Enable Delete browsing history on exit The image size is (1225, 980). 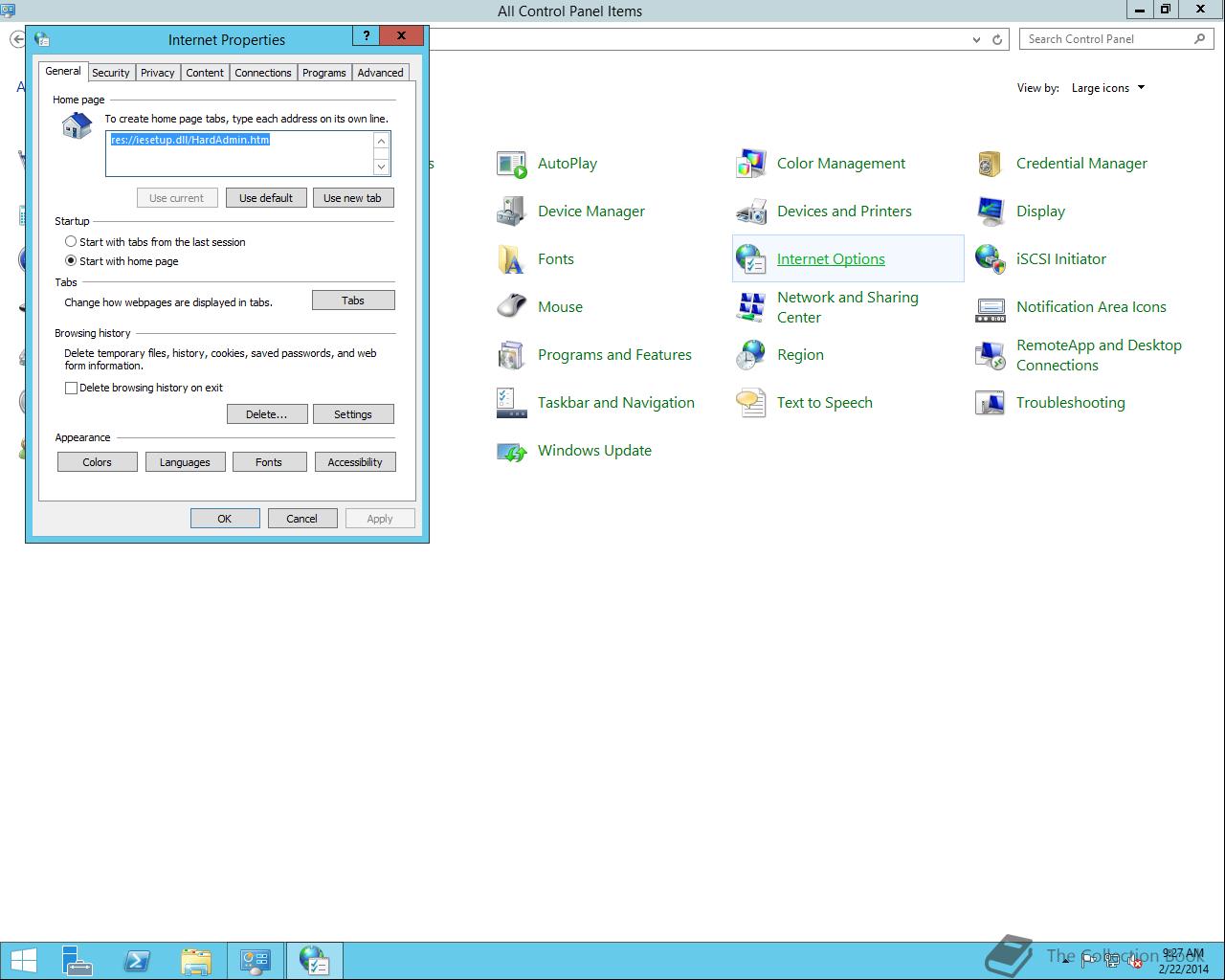(x=144, y=388)
